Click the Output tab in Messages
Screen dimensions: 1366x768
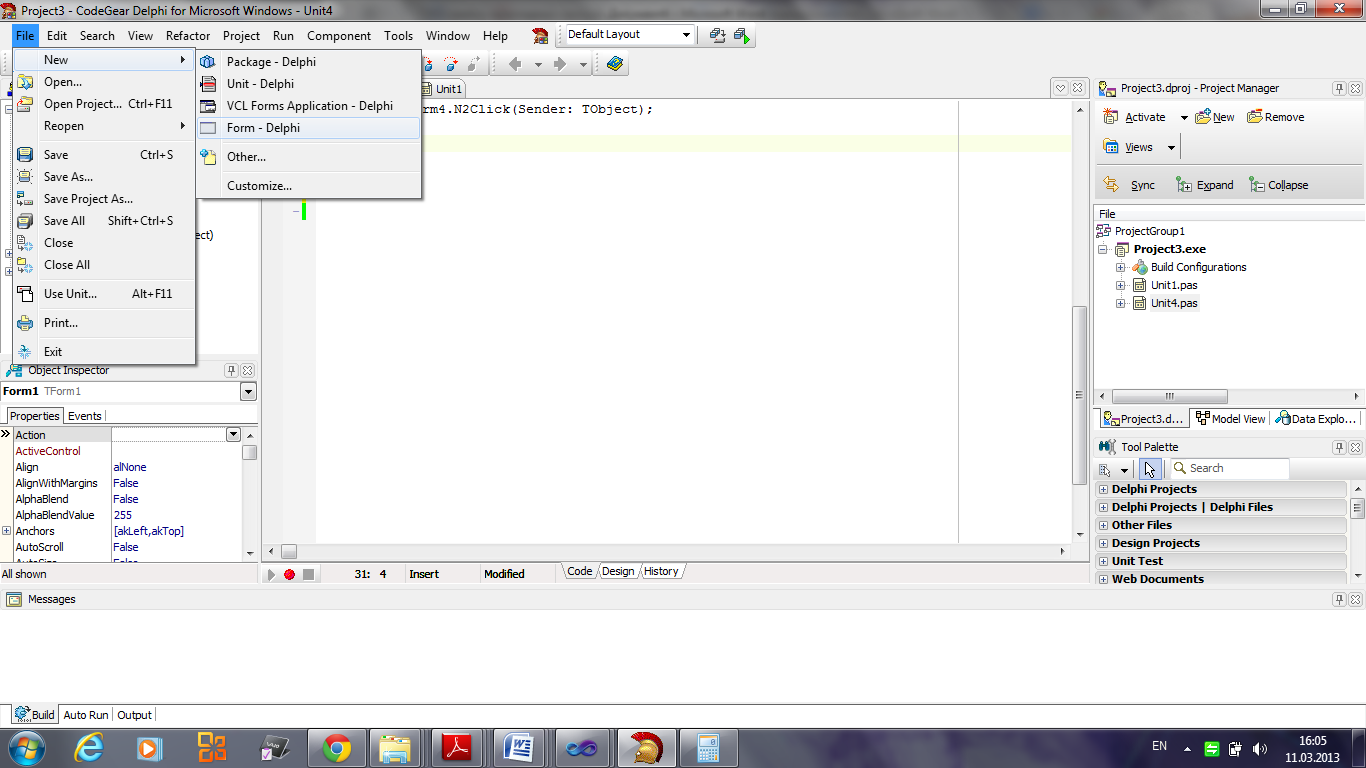(134, 715)
